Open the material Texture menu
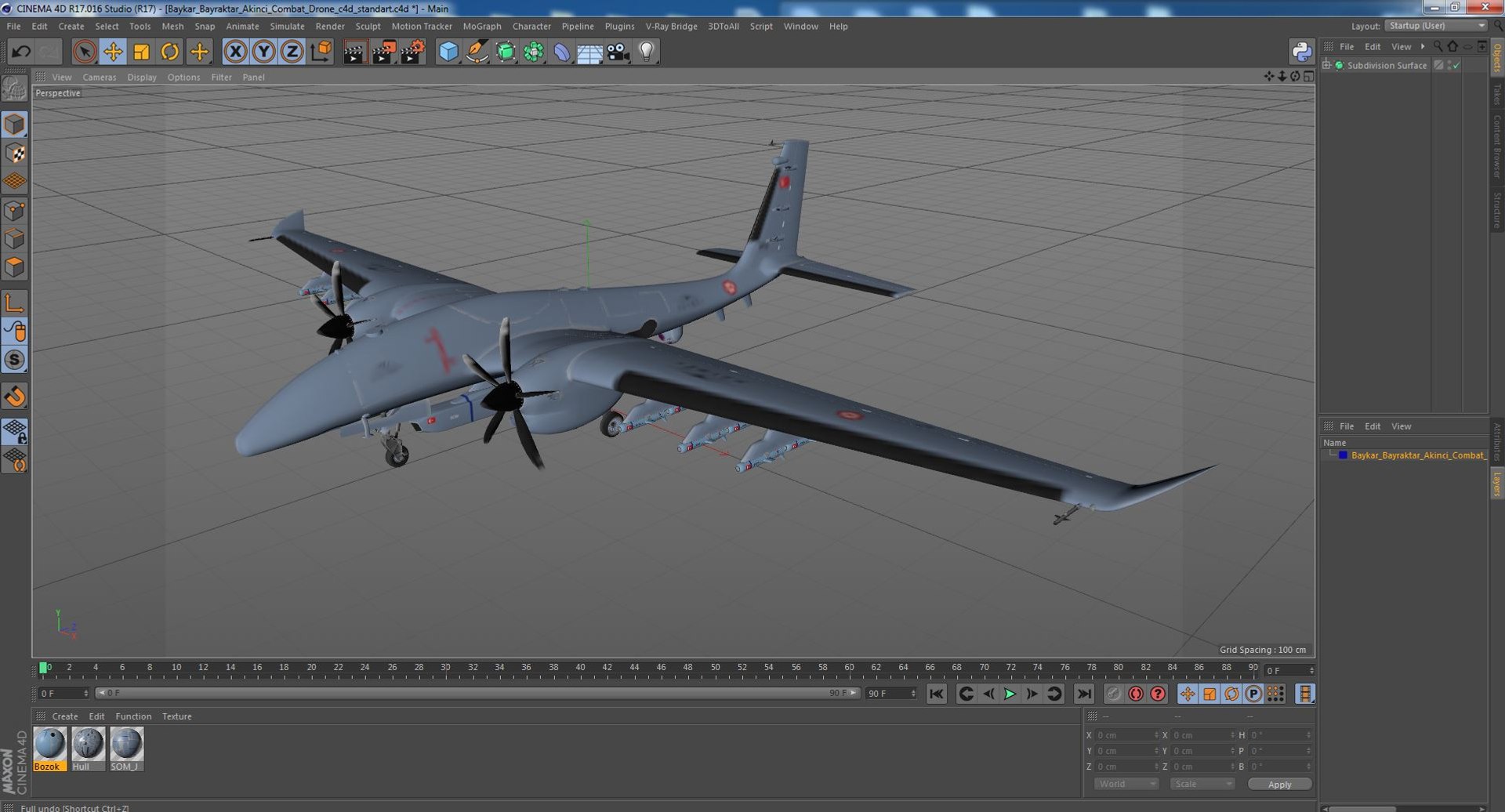Viewport: 1505px width, 812px height. point(176,716)
